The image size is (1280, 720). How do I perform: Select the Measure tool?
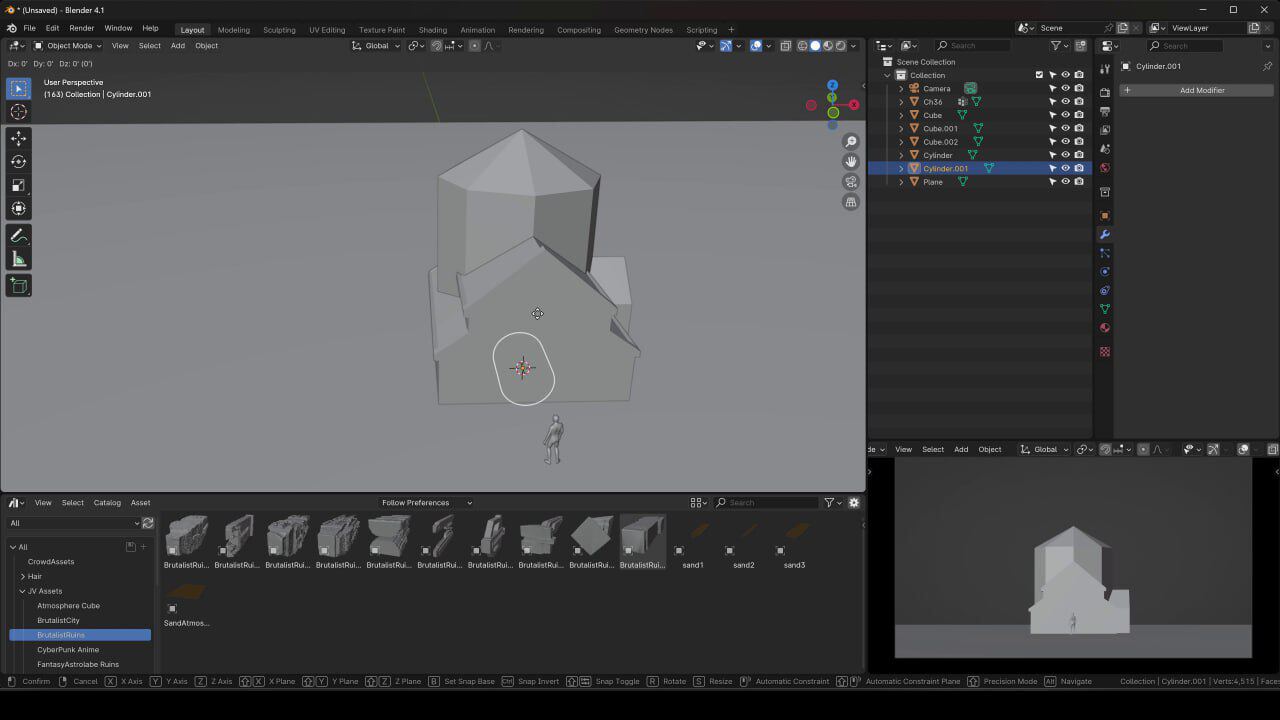(x=18, y=259)
